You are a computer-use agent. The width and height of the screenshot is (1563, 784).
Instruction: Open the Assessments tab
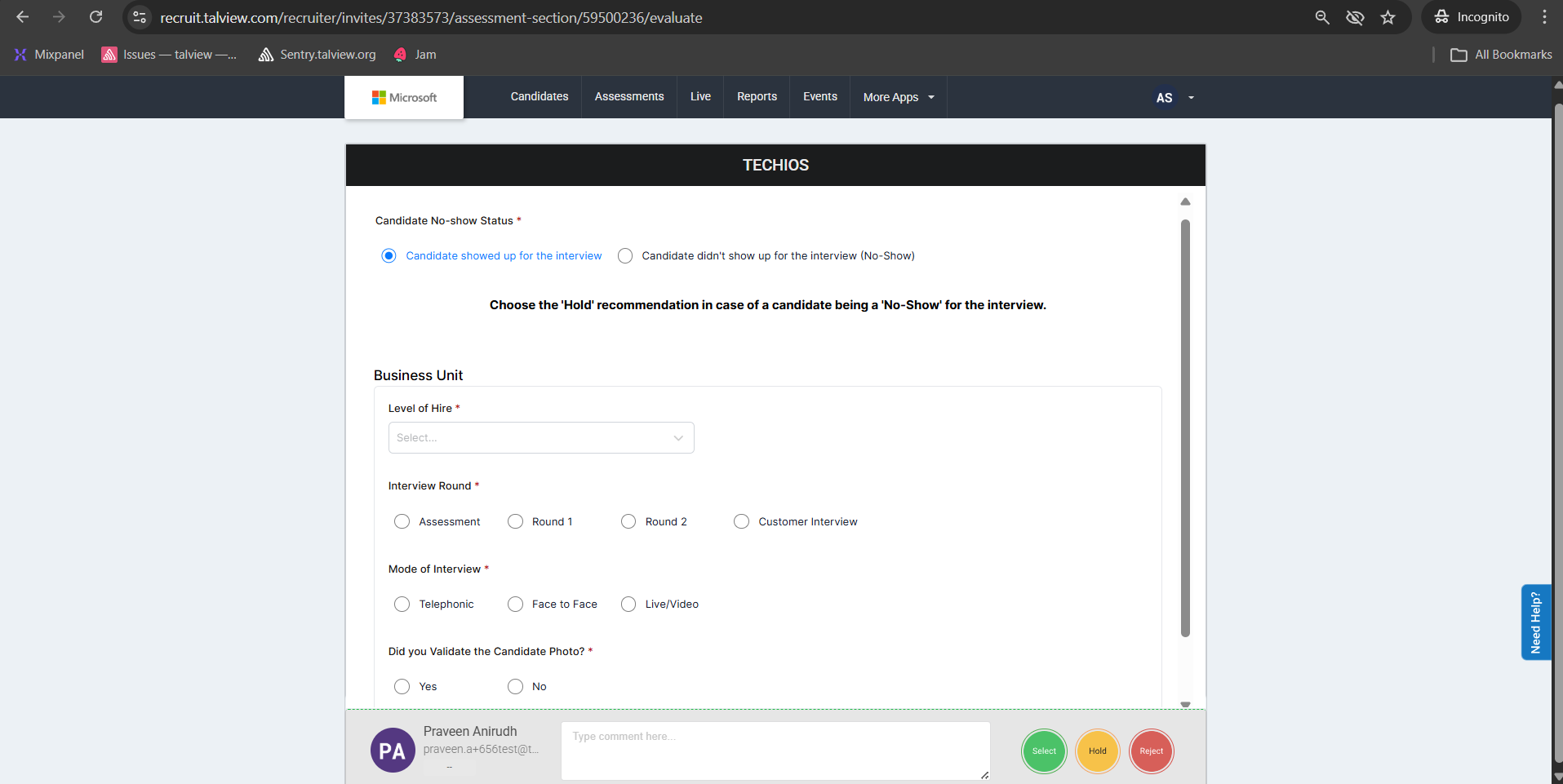pos(629,96)
